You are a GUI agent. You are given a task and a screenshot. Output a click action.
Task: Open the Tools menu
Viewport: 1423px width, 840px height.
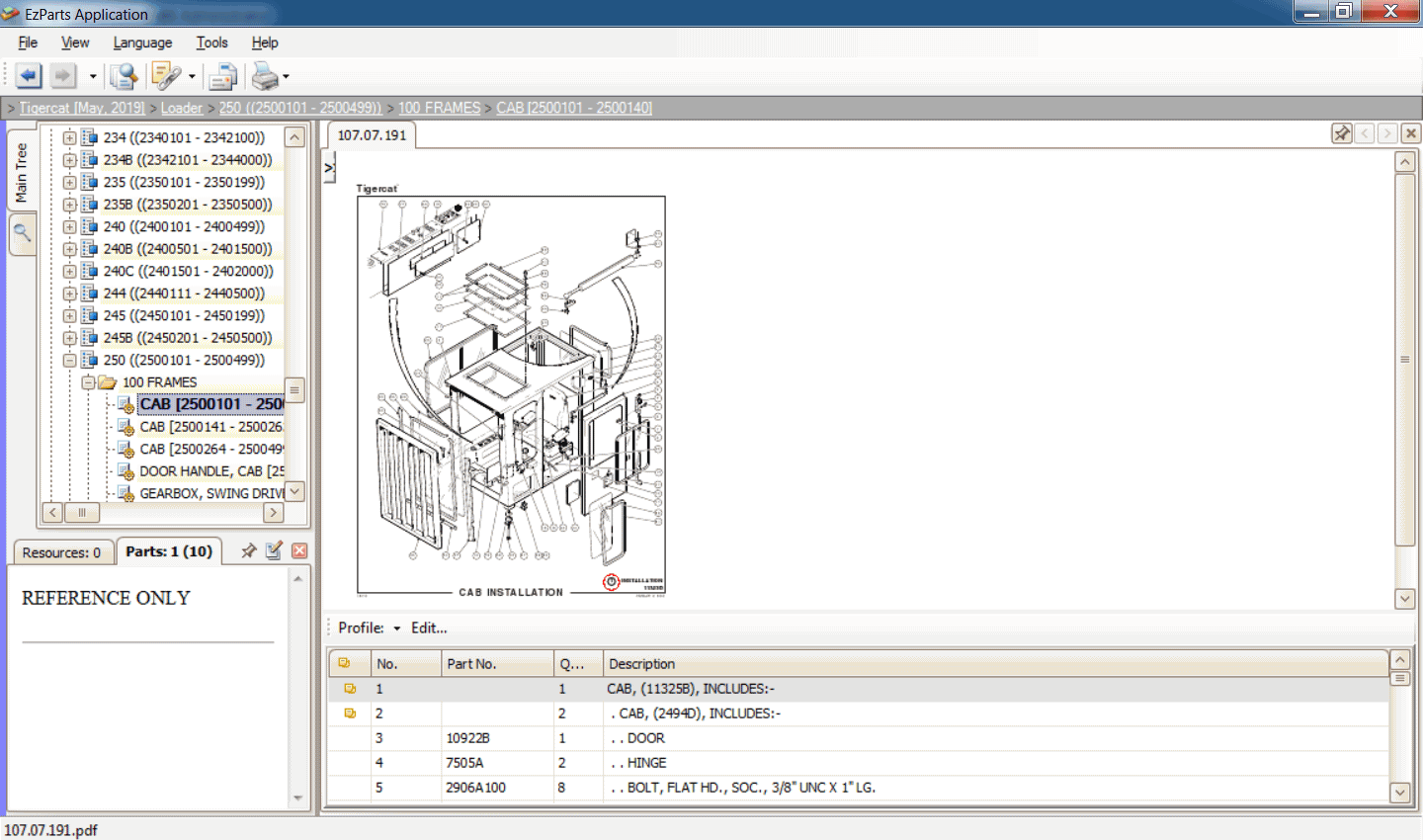pyautogui.click(x=211, y=42)
